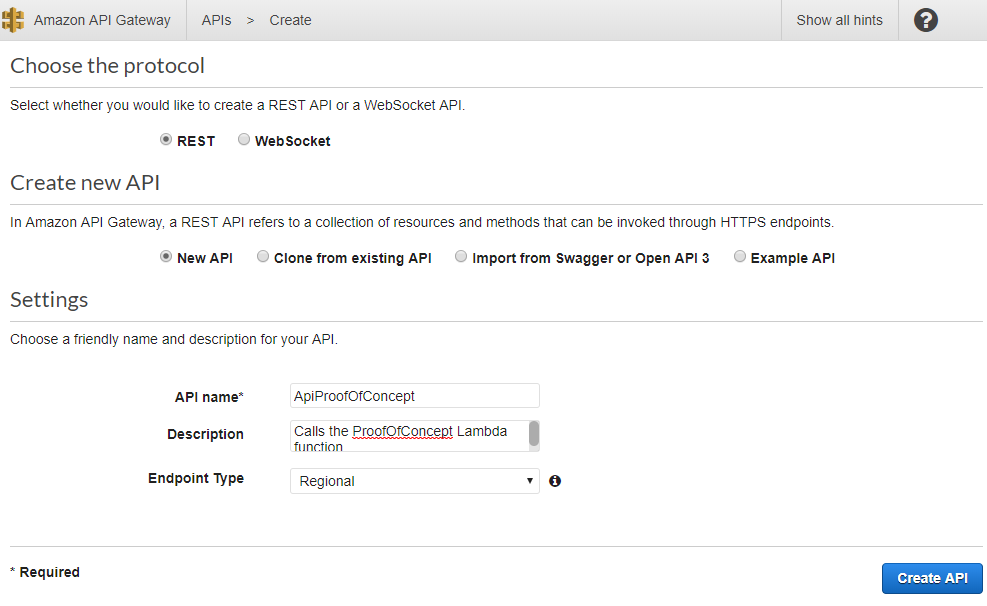Click the info icon beside Endpoint Type
Image resolution: width=987 pixels, height=606 pixels.
pos(555,481)
